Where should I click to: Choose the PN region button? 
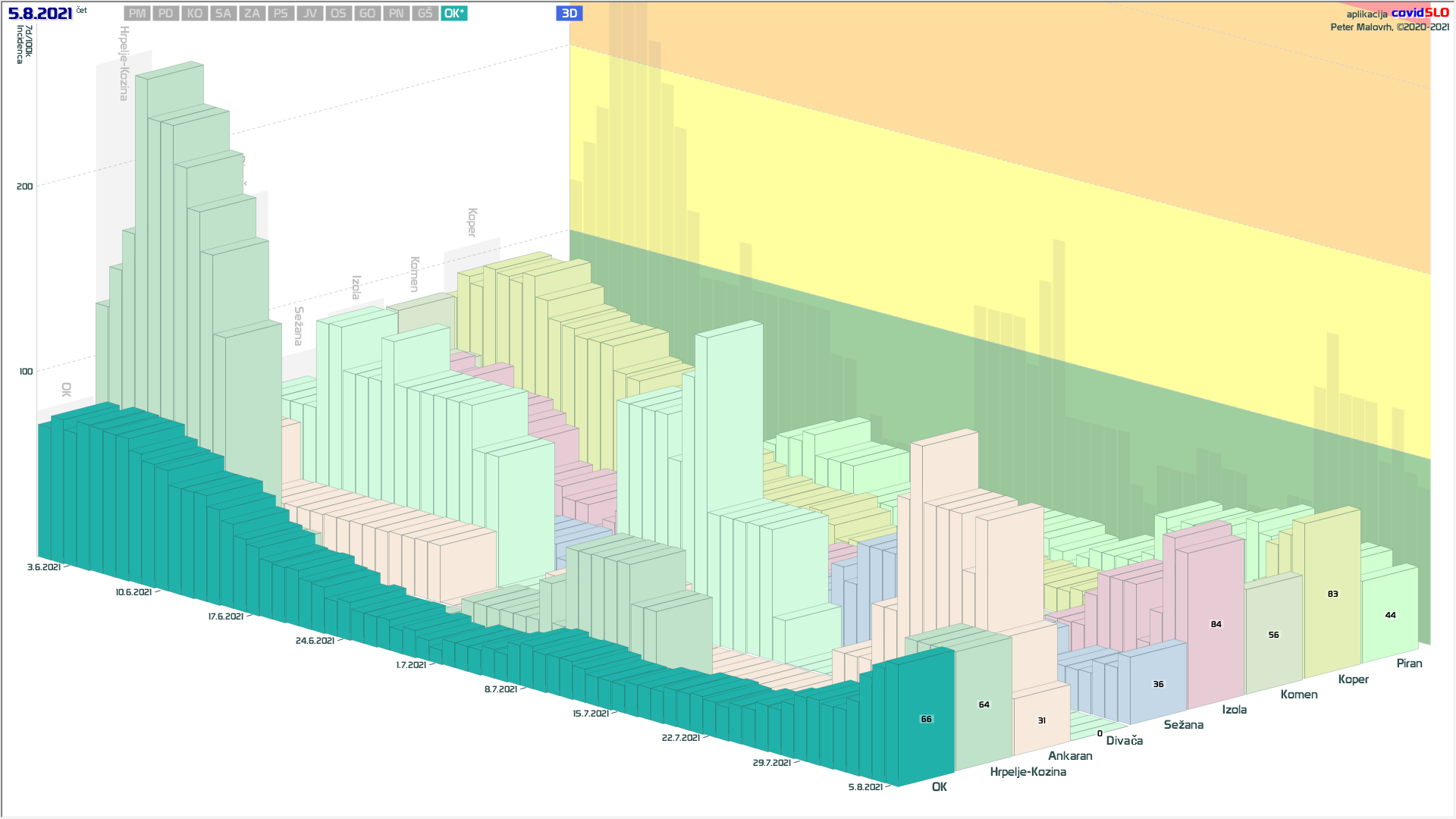coord(397,14)
